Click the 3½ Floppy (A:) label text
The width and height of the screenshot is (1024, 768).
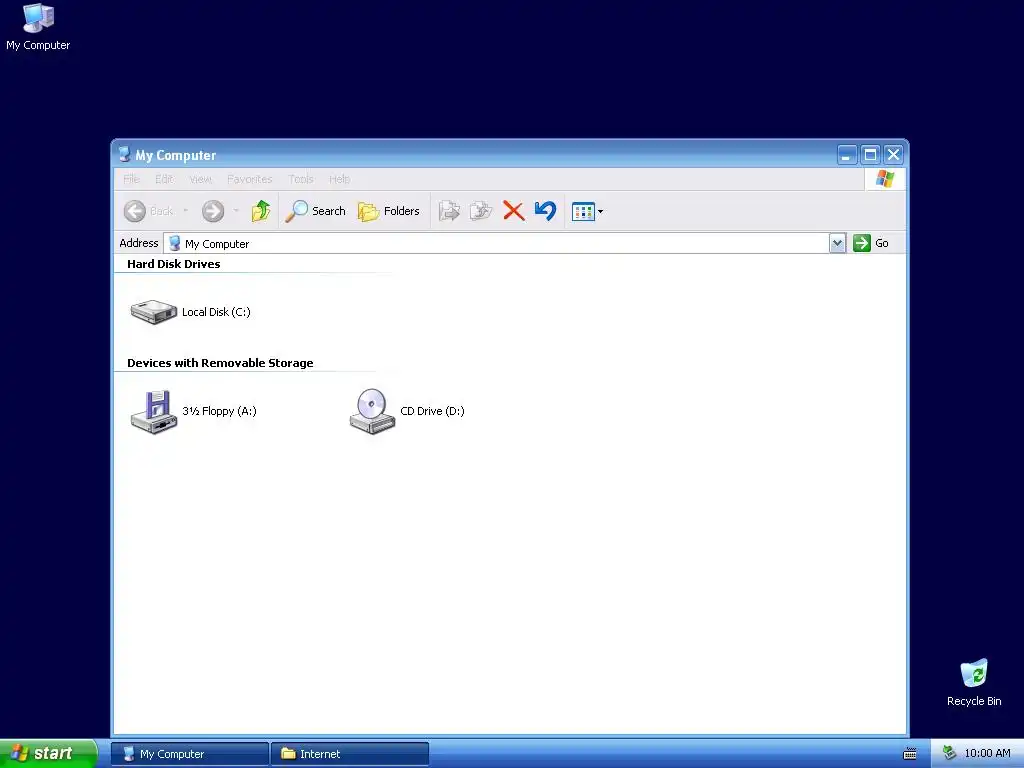click(x=219, y=411)
